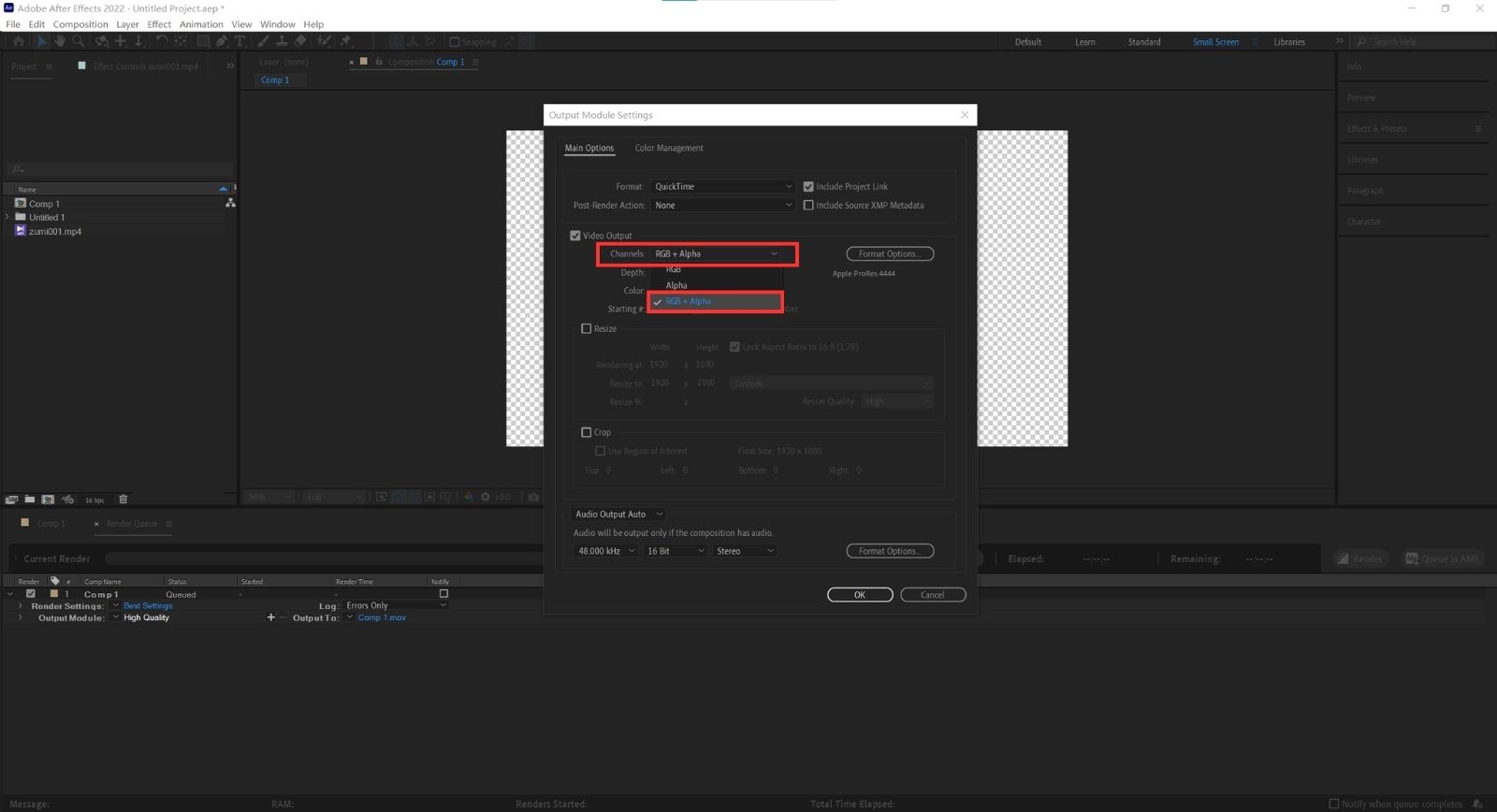Select the Hand tool in toolbar
The width and height of the screenshot is (1497, 812).
(60, 41)
